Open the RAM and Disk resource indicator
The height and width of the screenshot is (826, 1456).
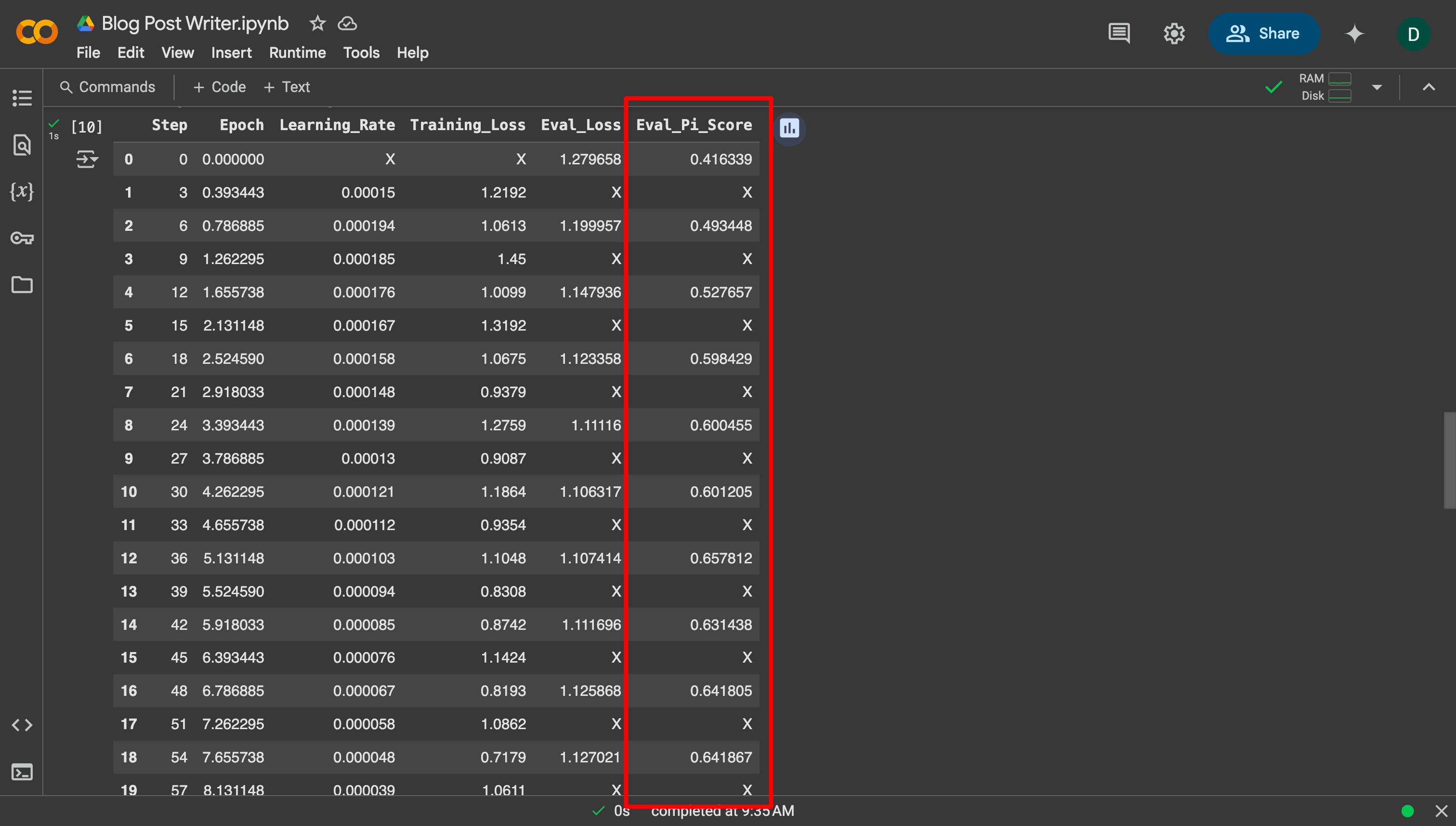pos(1325,87)
